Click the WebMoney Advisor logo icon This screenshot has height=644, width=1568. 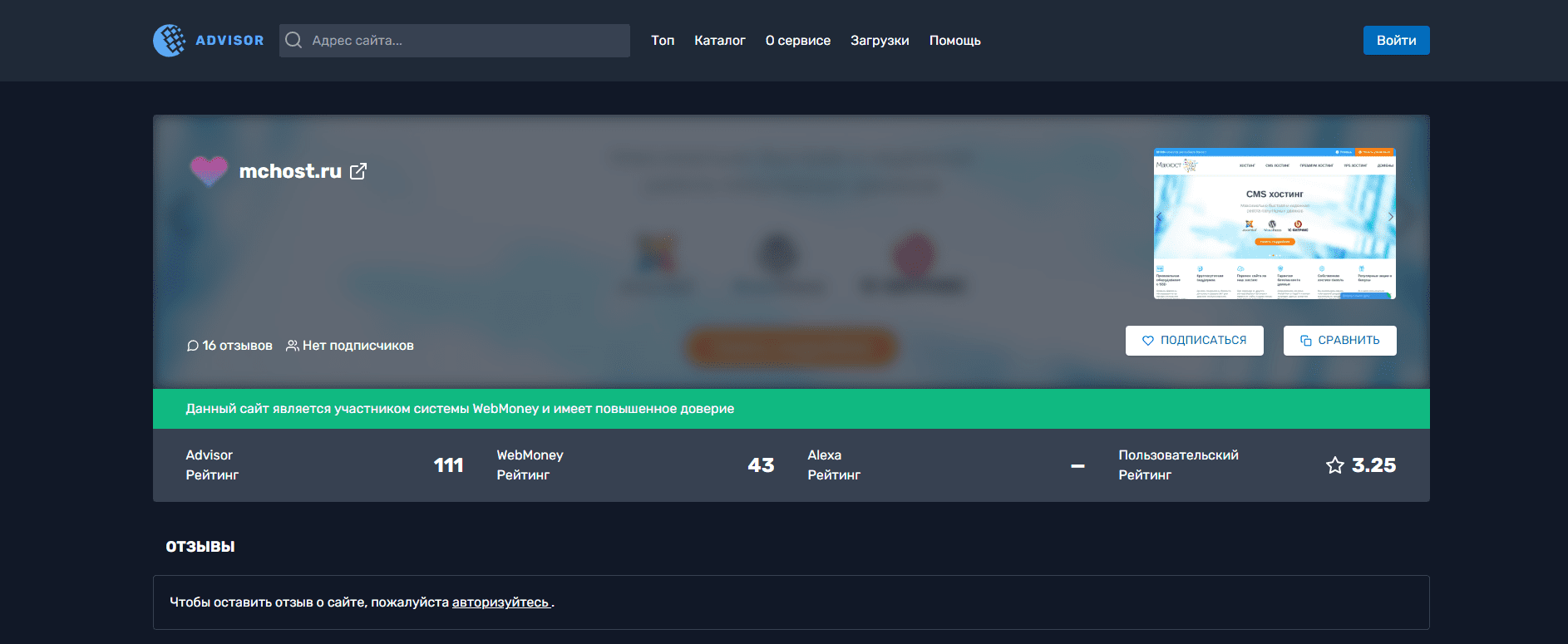pyautogui.click(x=170, y=41)
